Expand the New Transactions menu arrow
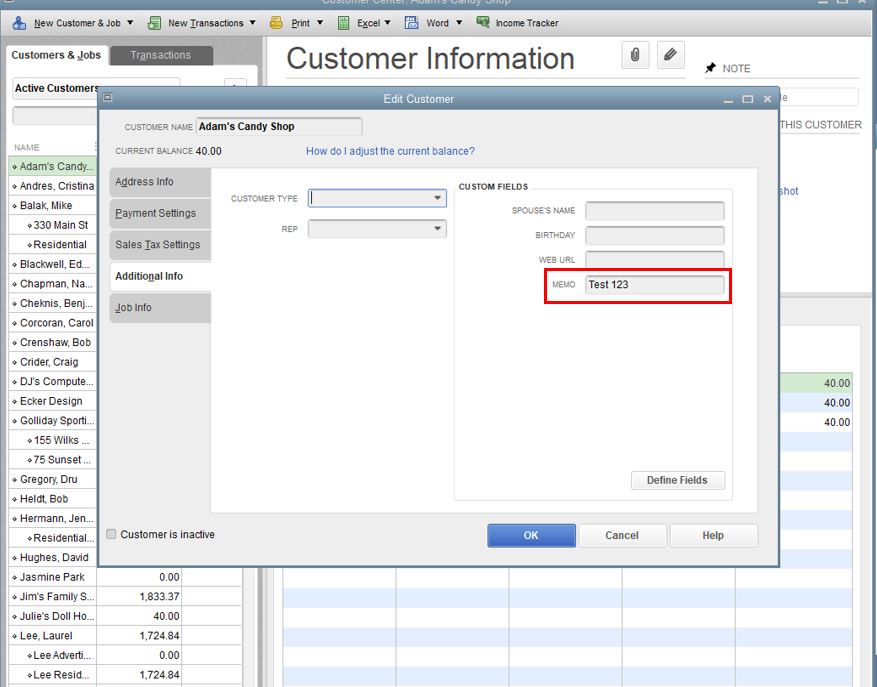 [x=252, y=23]
